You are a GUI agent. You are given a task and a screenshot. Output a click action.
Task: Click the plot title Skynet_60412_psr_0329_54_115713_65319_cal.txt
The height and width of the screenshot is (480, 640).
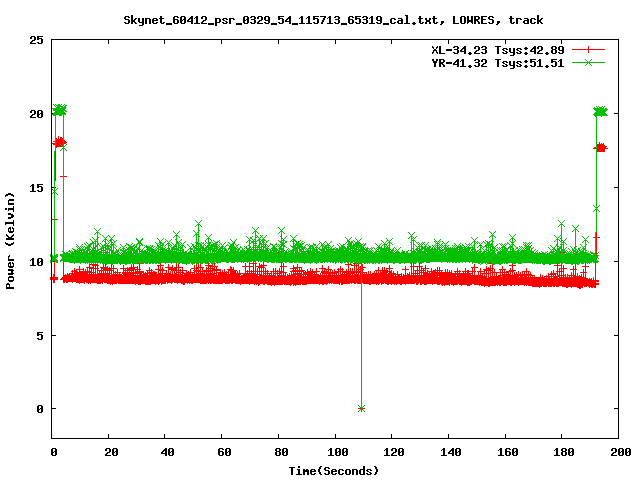pyautogui.click(x=333, y=20)
